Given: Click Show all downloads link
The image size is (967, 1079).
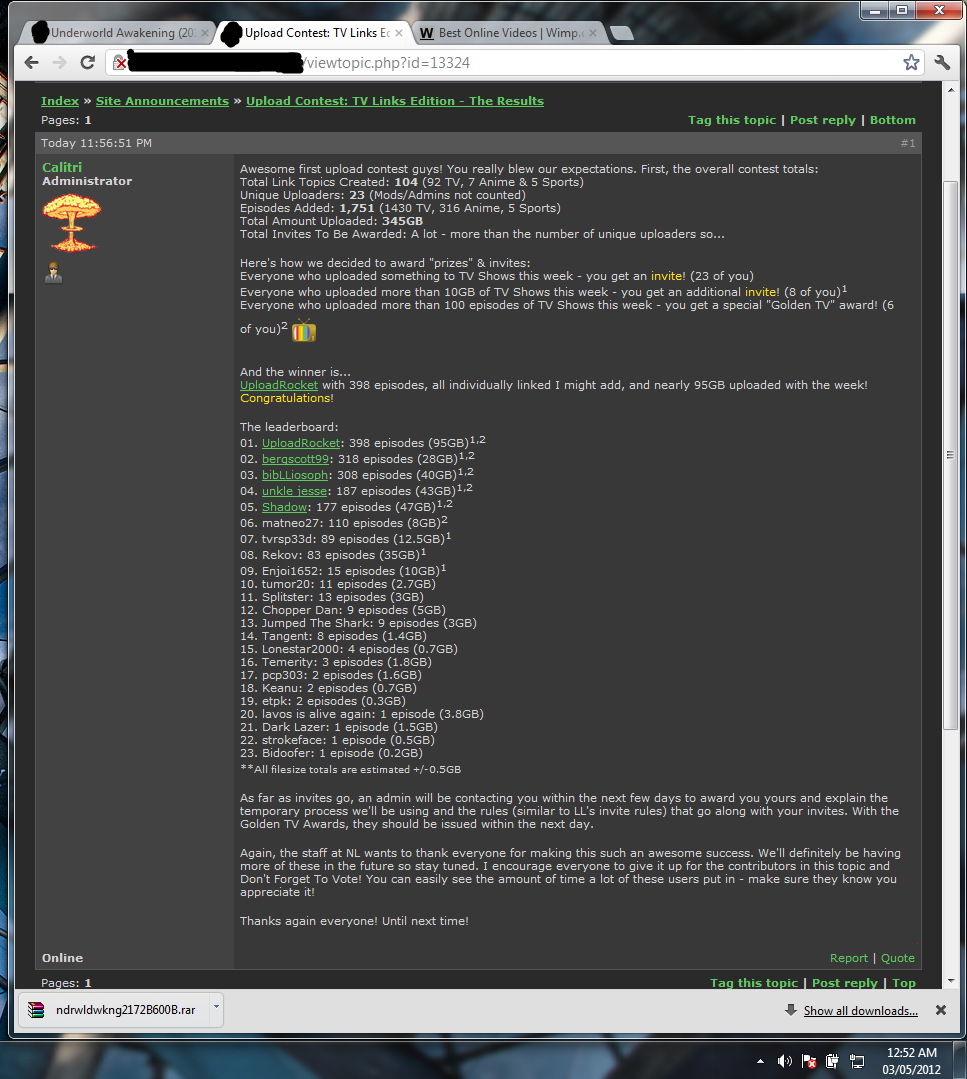Looking at the screenshot, I should [x=860, y=1010].
